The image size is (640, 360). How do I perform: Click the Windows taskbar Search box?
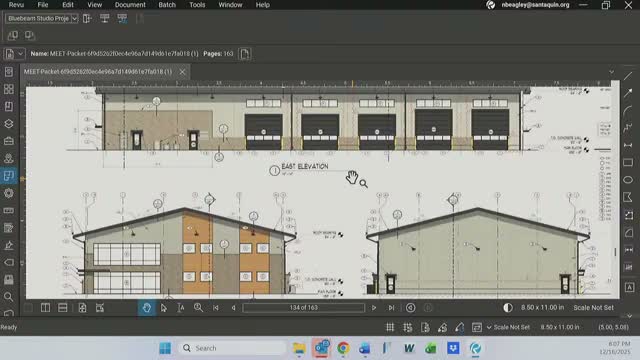(233, 348)
